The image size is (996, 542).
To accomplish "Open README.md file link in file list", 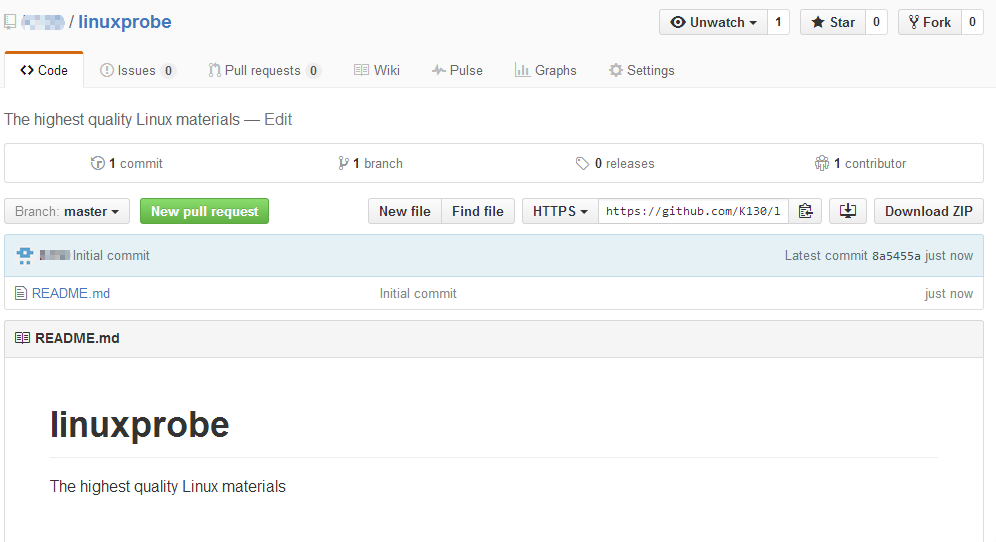I will tap(71, 294).
